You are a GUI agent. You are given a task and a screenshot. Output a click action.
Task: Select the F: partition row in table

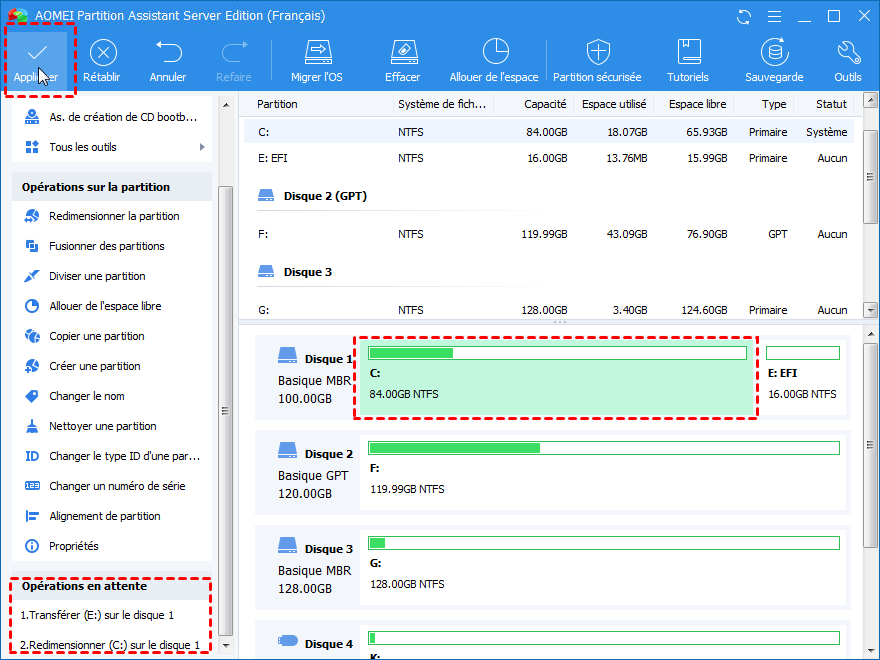click(550, 234)
